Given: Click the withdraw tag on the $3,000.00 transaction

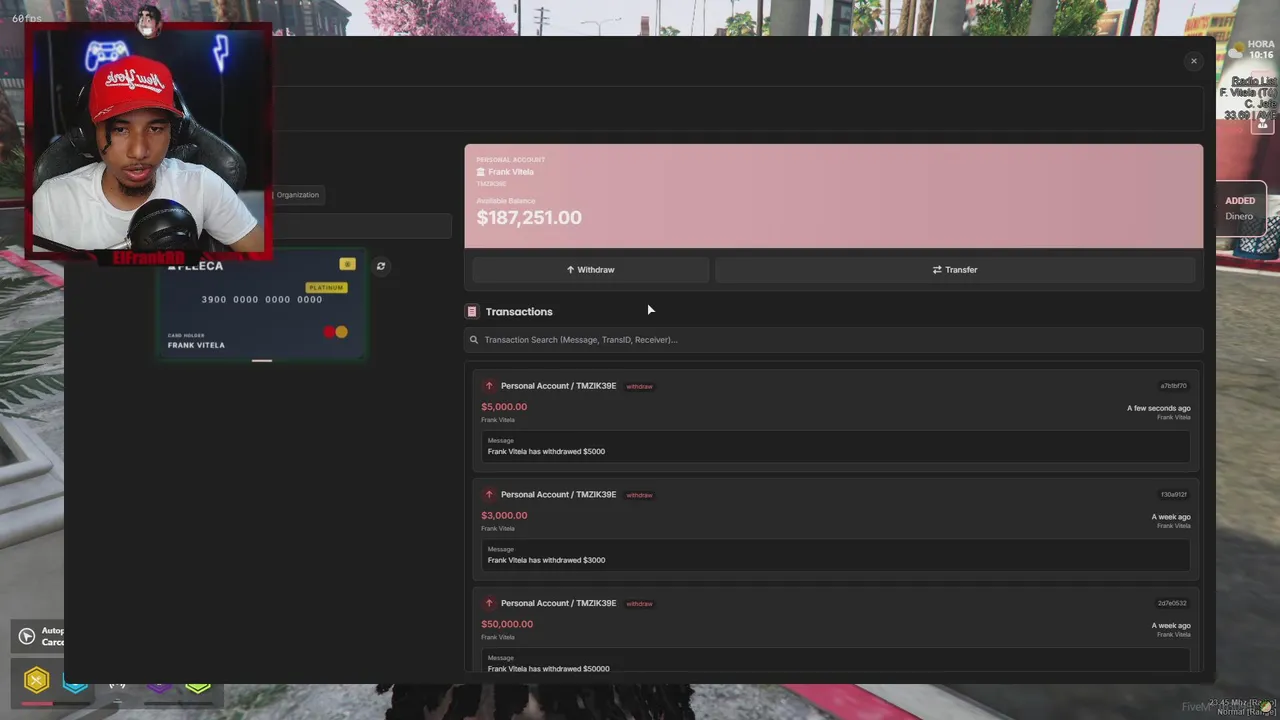Looking at the screenshot, I should [x=639, y=495].
